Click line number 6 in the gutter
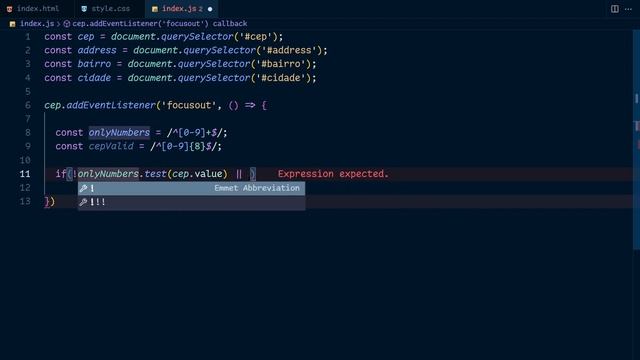Screen dimensions: 640x360 [28, 105]
